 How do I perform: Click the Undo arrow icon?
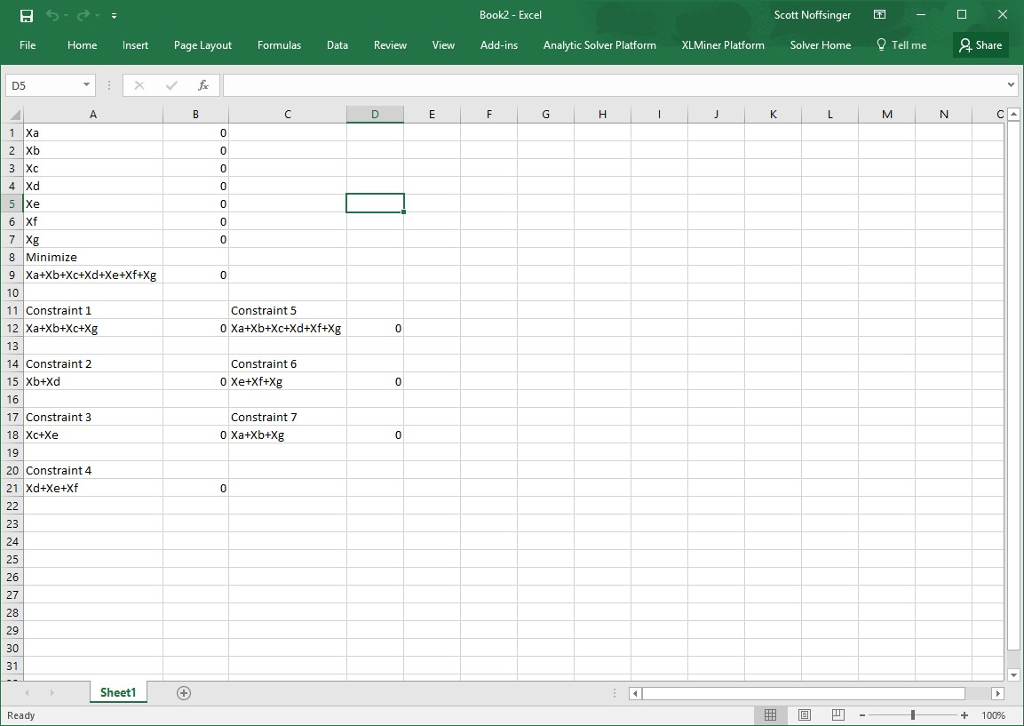click(x=53, y=16)
